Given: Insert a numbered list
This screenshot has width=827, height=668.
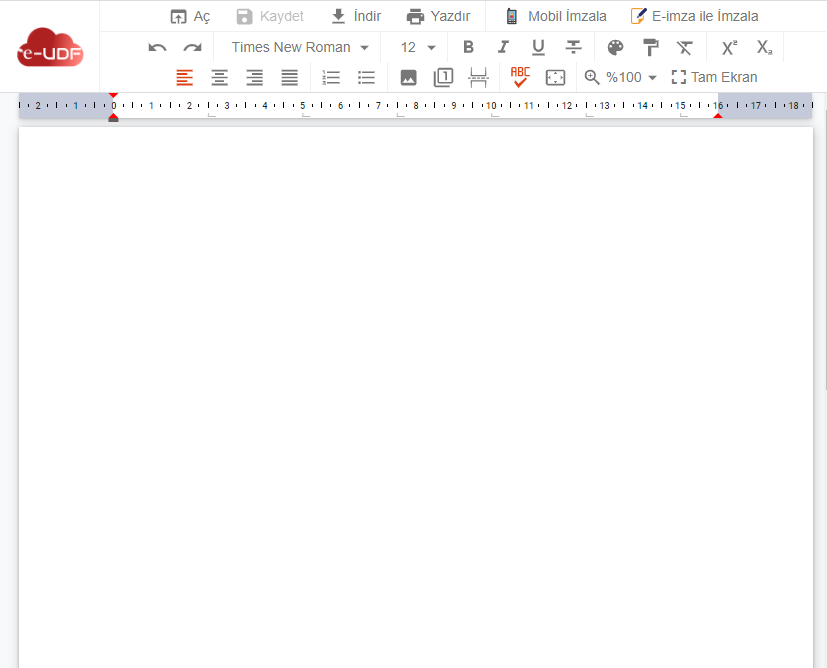Looking at the screenshot, I should click(x=331, y=78).
